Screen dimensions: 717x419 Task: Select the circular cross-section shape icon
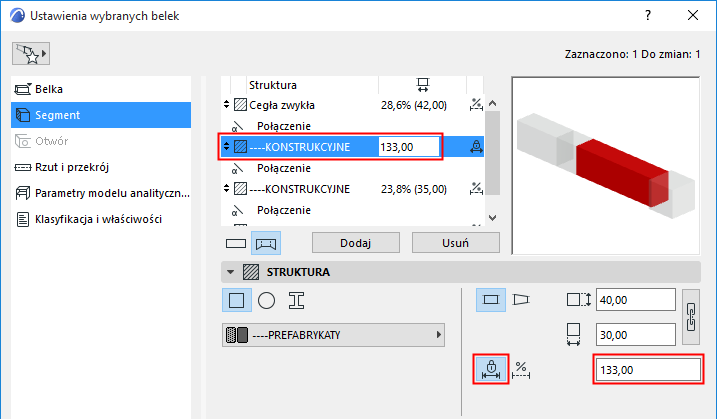(x=267, y=299)
